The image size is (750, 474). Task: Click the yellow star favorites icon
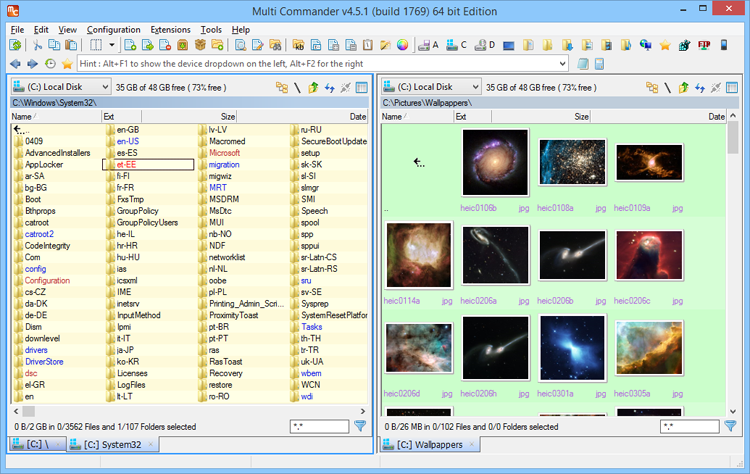click(67, 64)
